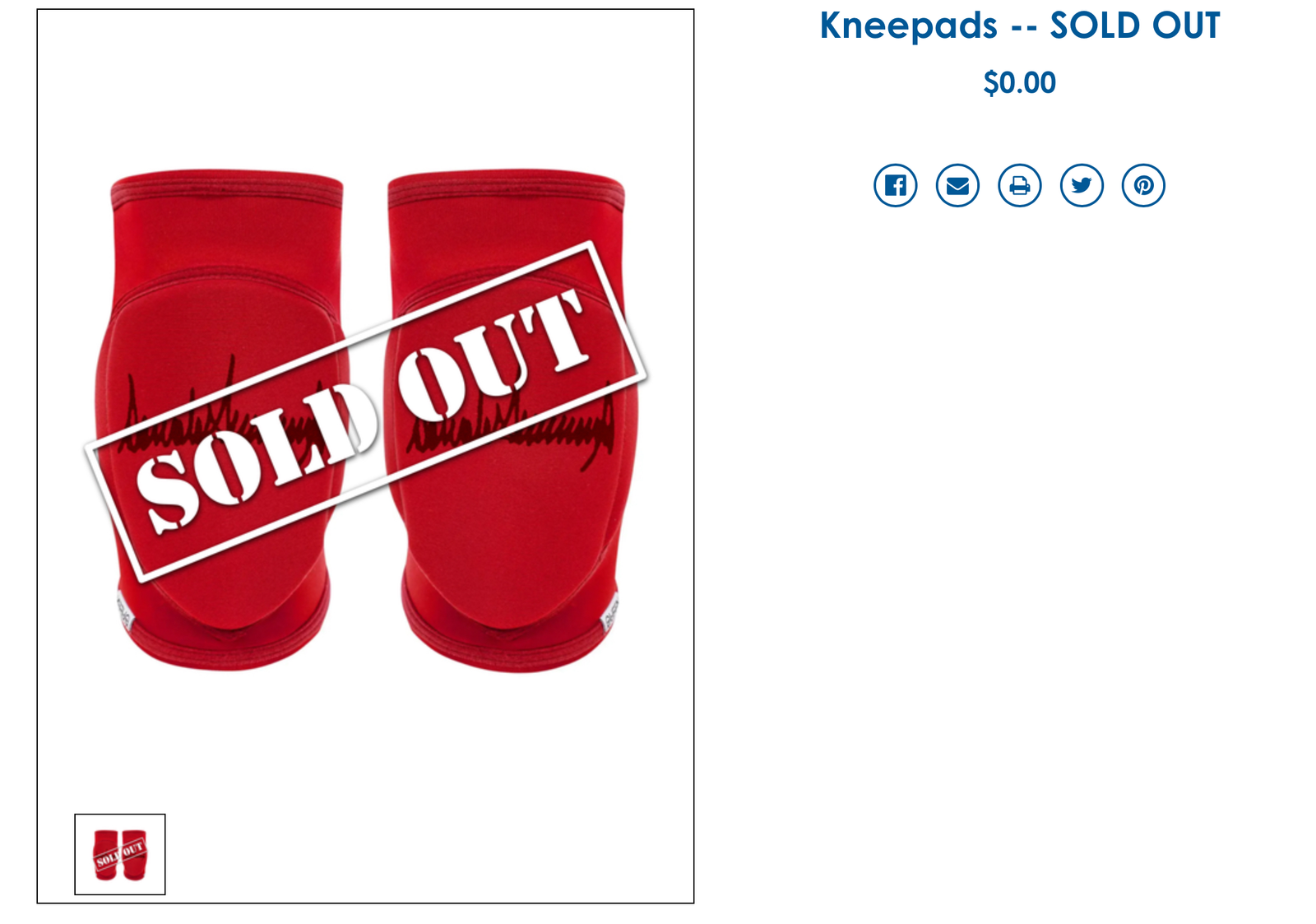Click signature on the right kneepad
1316x924 pixels.
coord(512,424)
